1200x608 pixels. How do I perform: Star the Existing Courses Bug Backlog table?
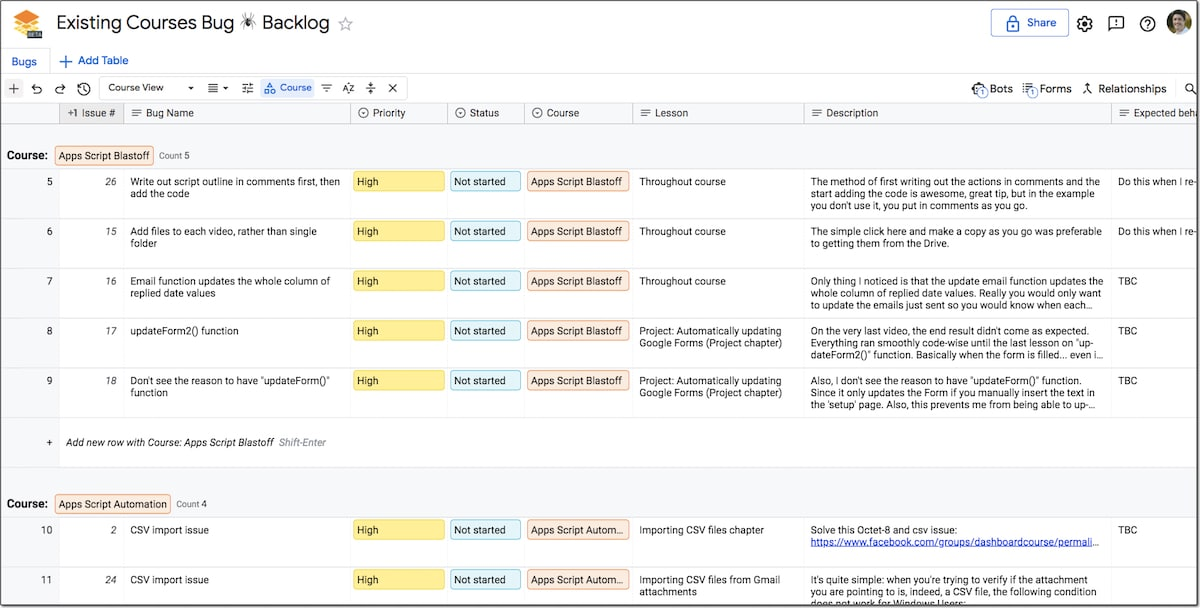pyautogui.click(x=346, y=24)
